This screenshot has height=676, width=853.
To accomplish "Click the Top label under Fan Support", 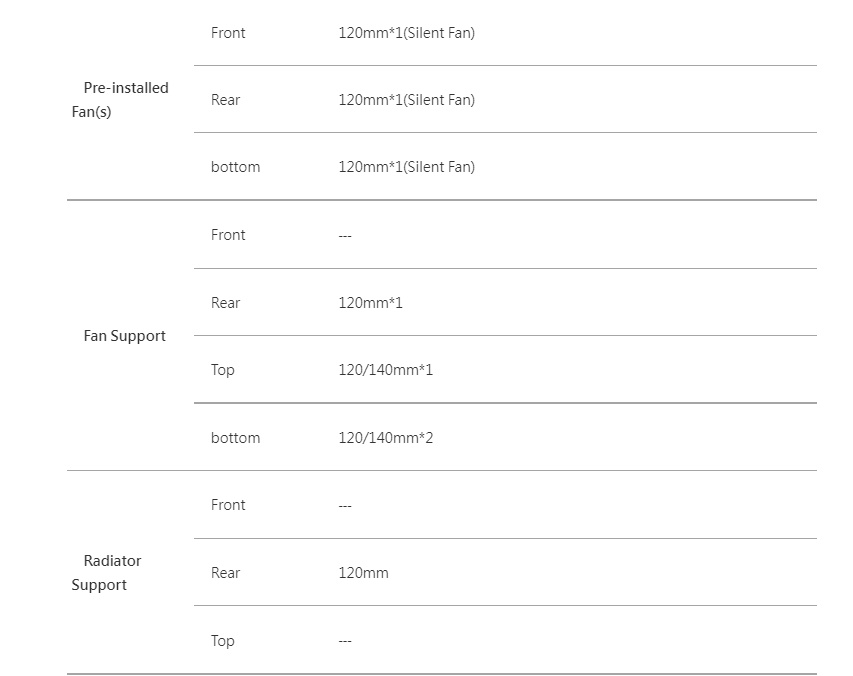I will [222, 370].
